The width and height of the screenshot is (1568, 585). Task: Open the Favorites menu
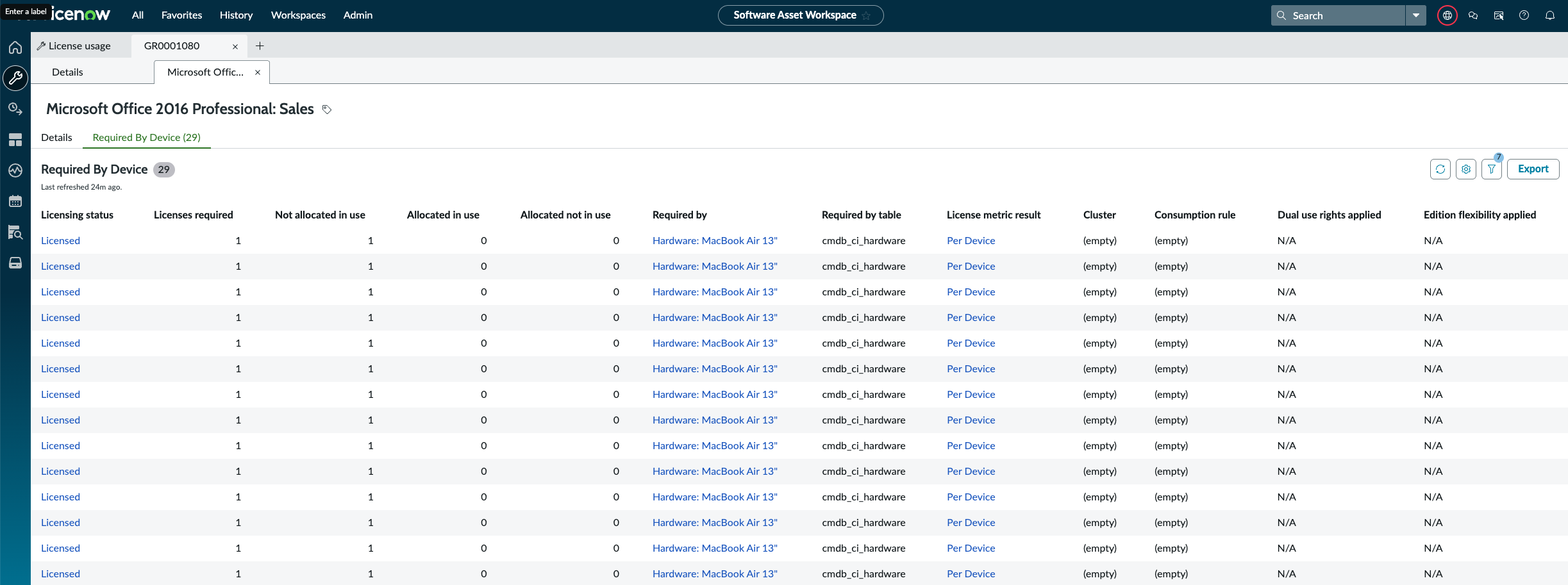[181, 15]
